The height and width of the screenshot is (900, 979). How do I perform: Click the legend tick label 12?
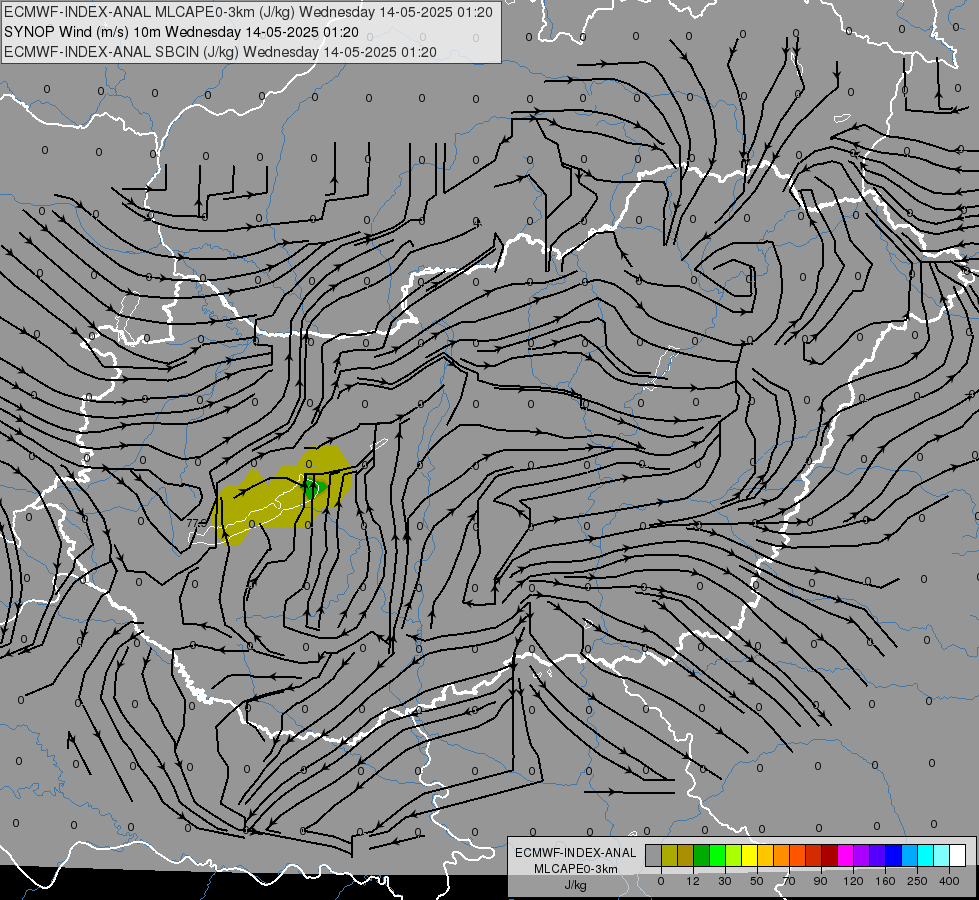point(693,881)
